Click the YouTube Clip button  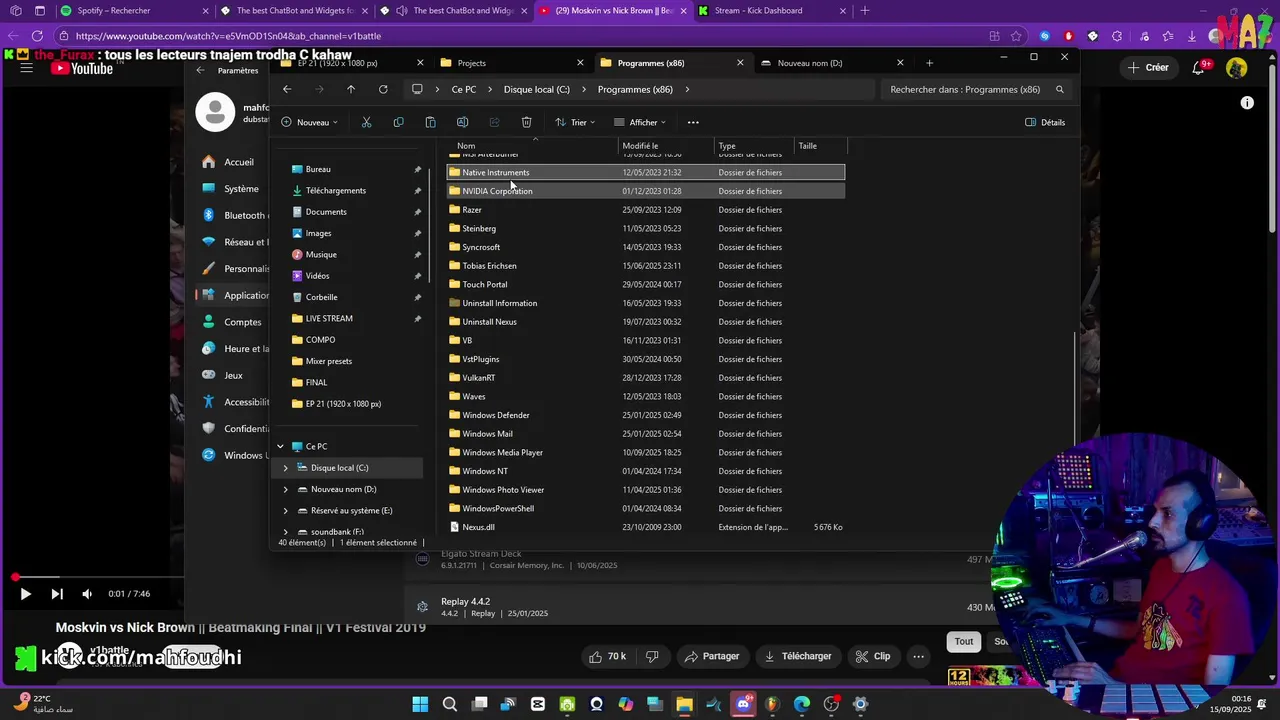[x=873, y=656]
